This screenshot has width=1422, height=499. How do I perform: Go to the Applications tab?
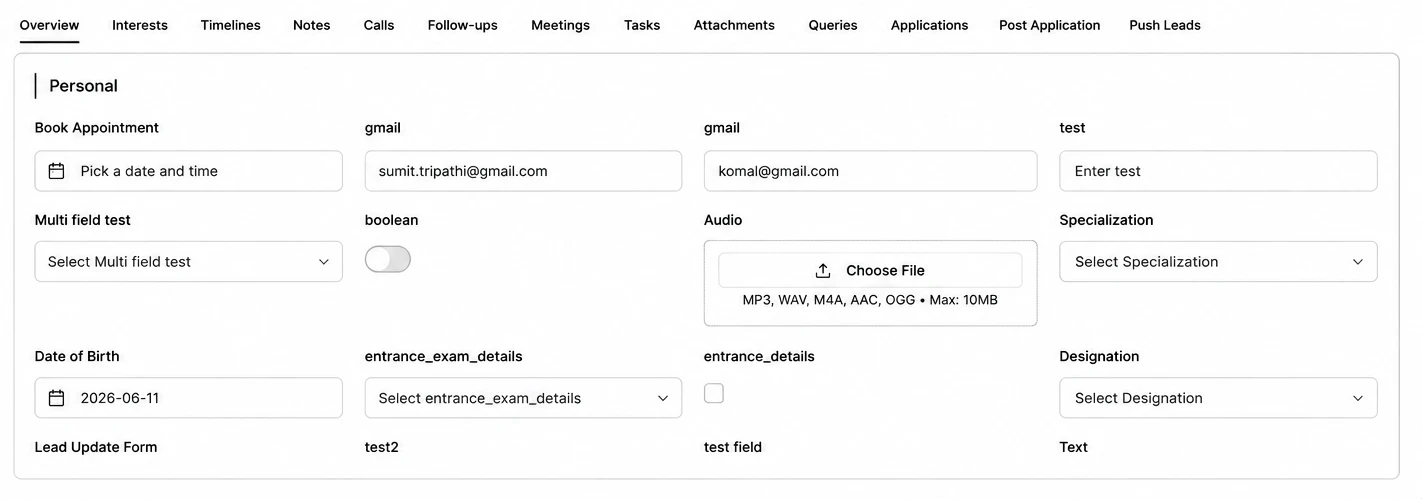point(929,25)
